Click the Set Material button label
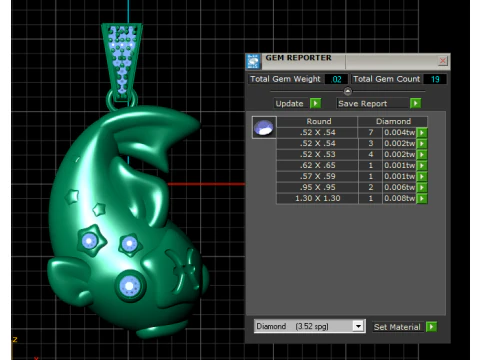Image resolution: width=480 pixels, height=360 pixels. (x=397, y=327)
